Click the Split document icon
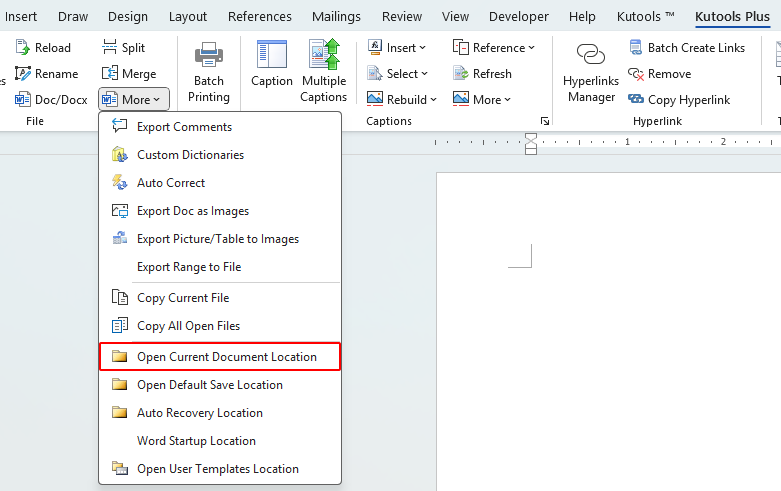Screen dimensions: 781x491 109,48
